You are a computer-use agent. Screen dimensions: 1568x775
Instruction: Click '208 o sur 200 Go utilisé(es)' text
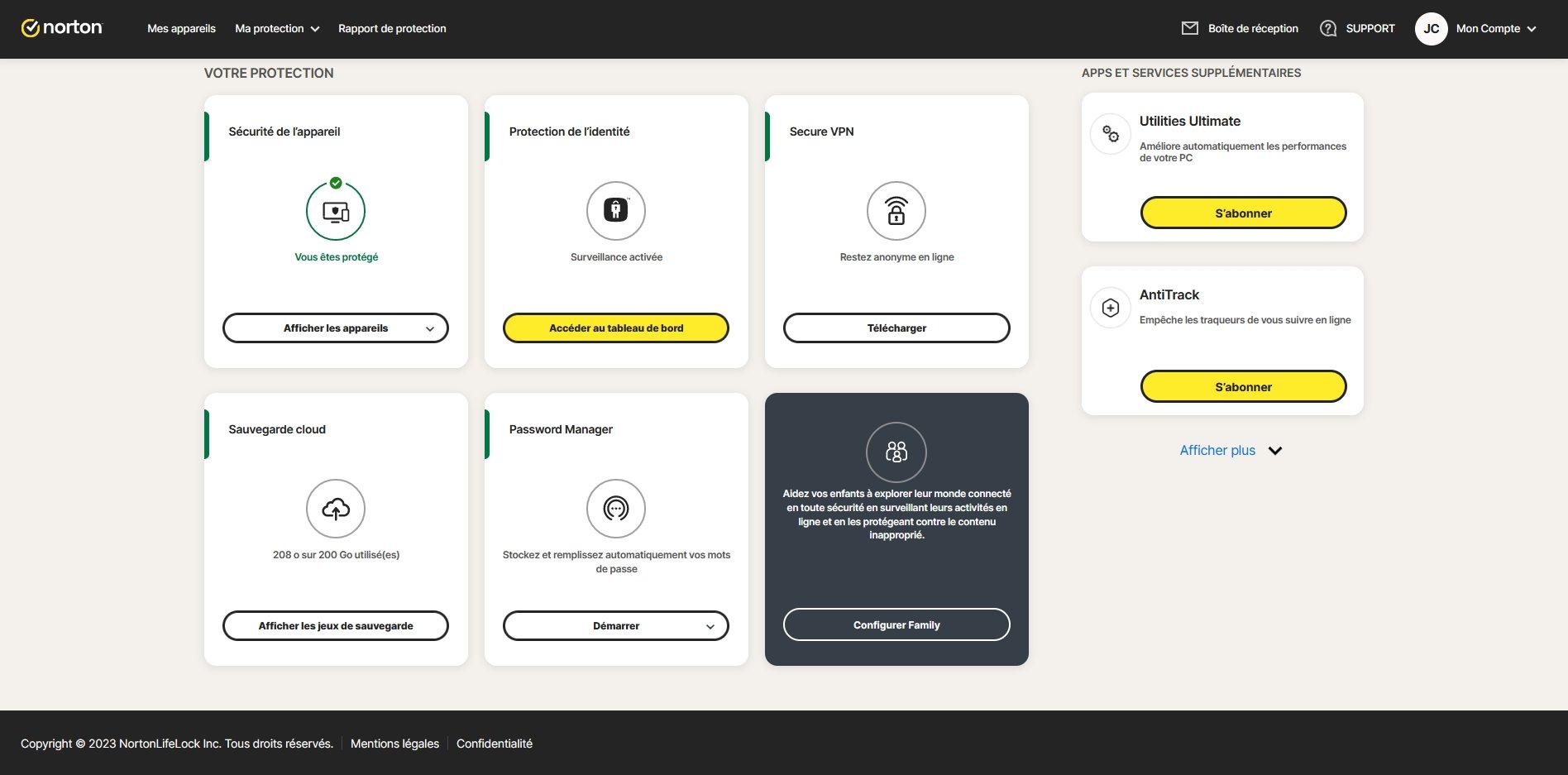[x=336, y=555]
